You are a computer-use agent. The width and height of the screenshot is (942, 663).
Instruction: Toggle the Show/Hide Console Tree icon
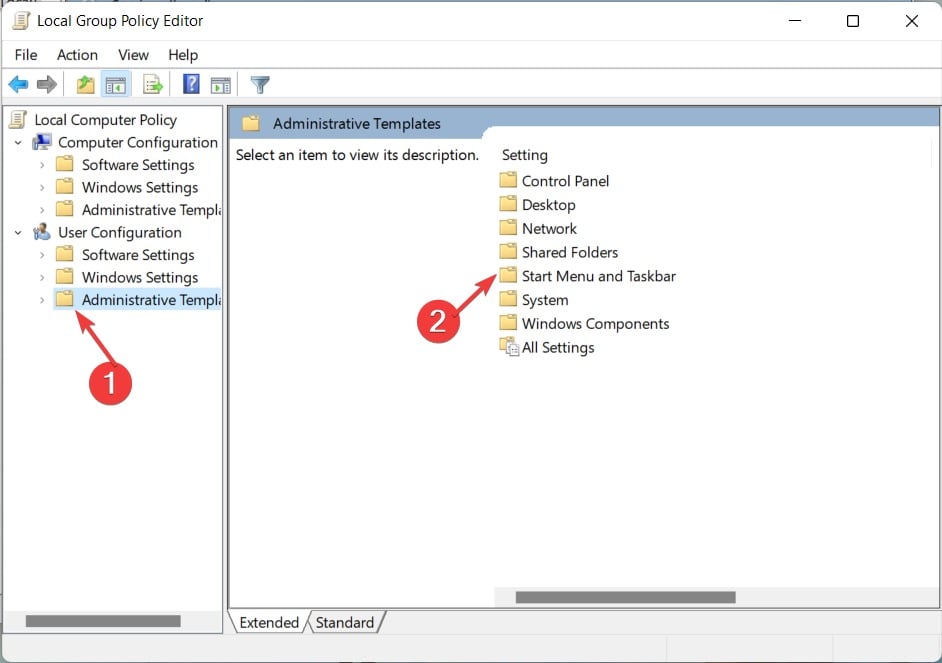(x=115, y=85)
